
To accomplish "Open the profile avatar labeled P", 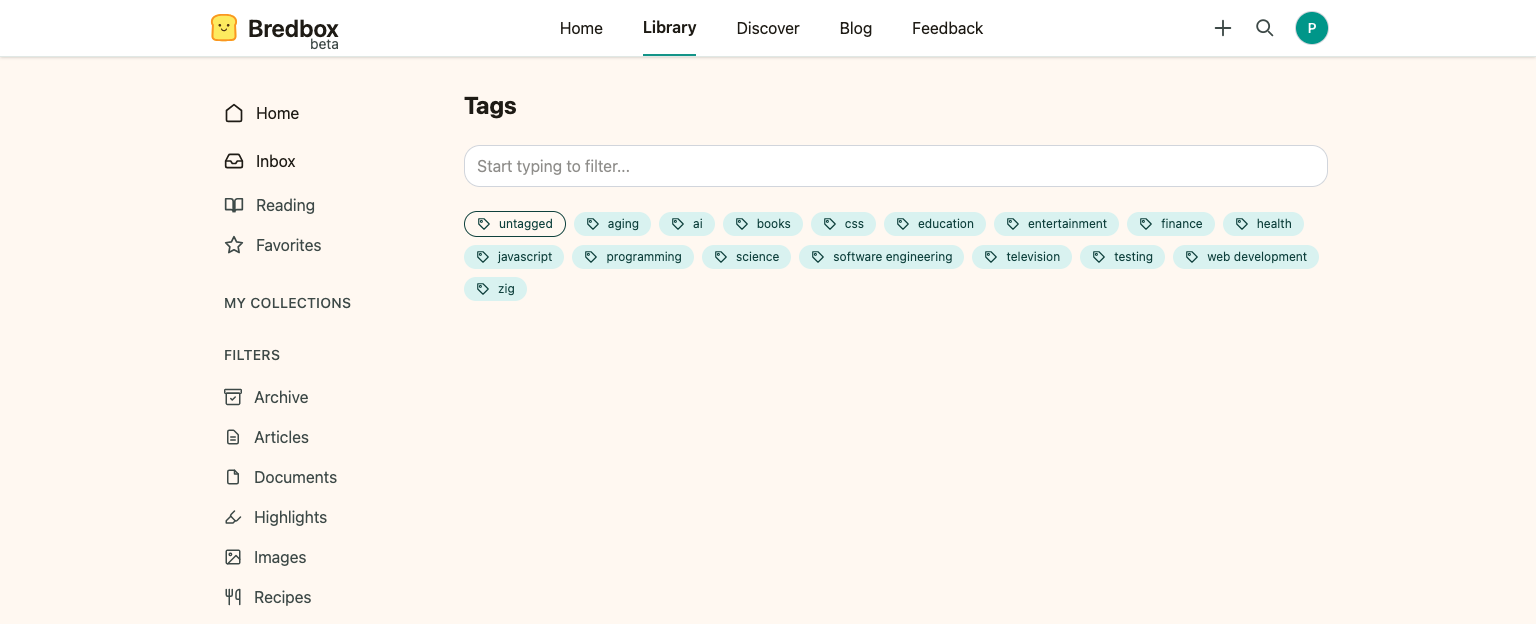I will pos(1312,28).
